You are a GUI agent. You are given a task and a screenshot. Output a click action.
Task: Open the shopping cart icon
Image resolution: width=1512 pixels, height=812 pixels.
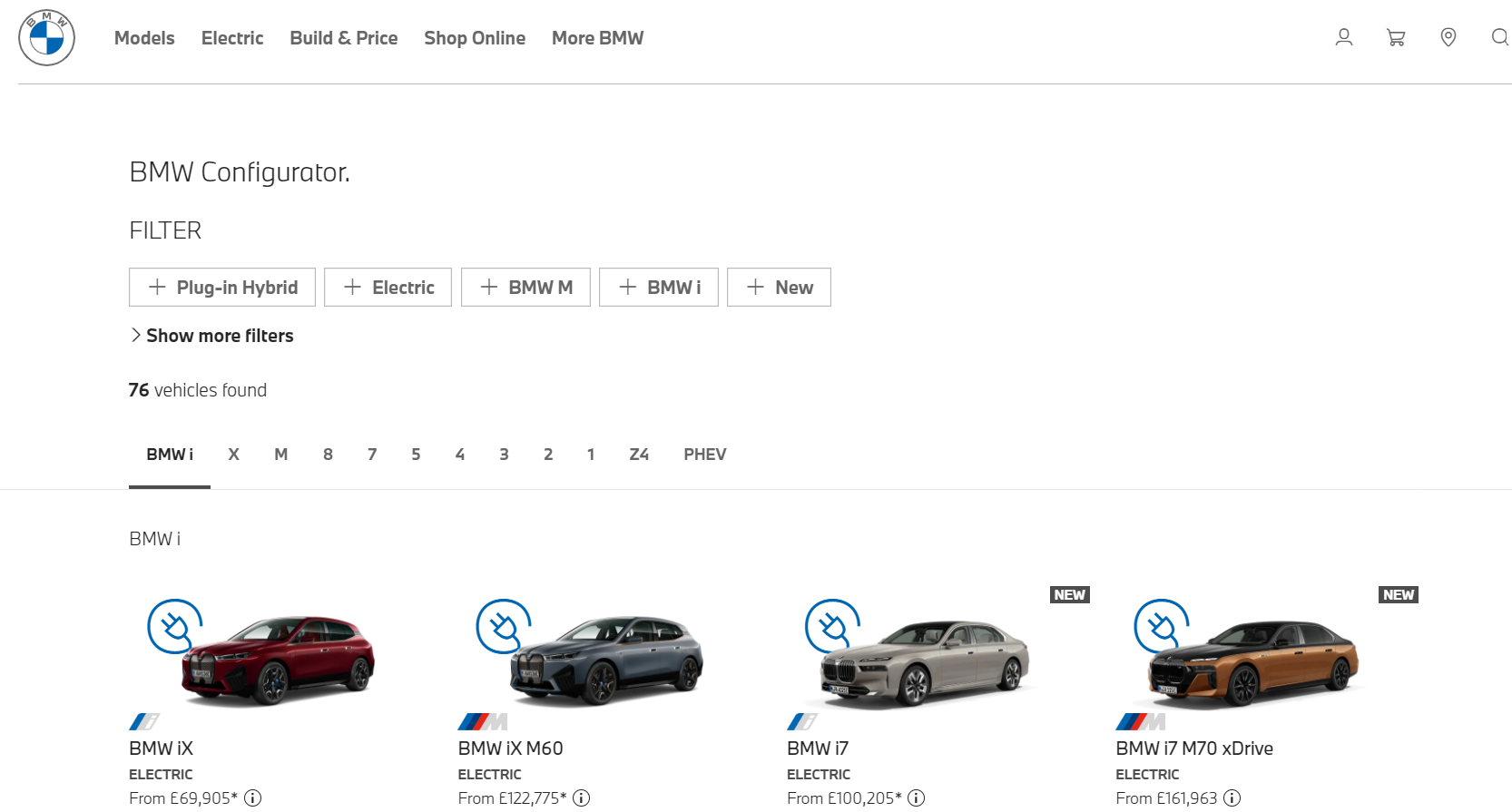click(x=1396, y=37)
